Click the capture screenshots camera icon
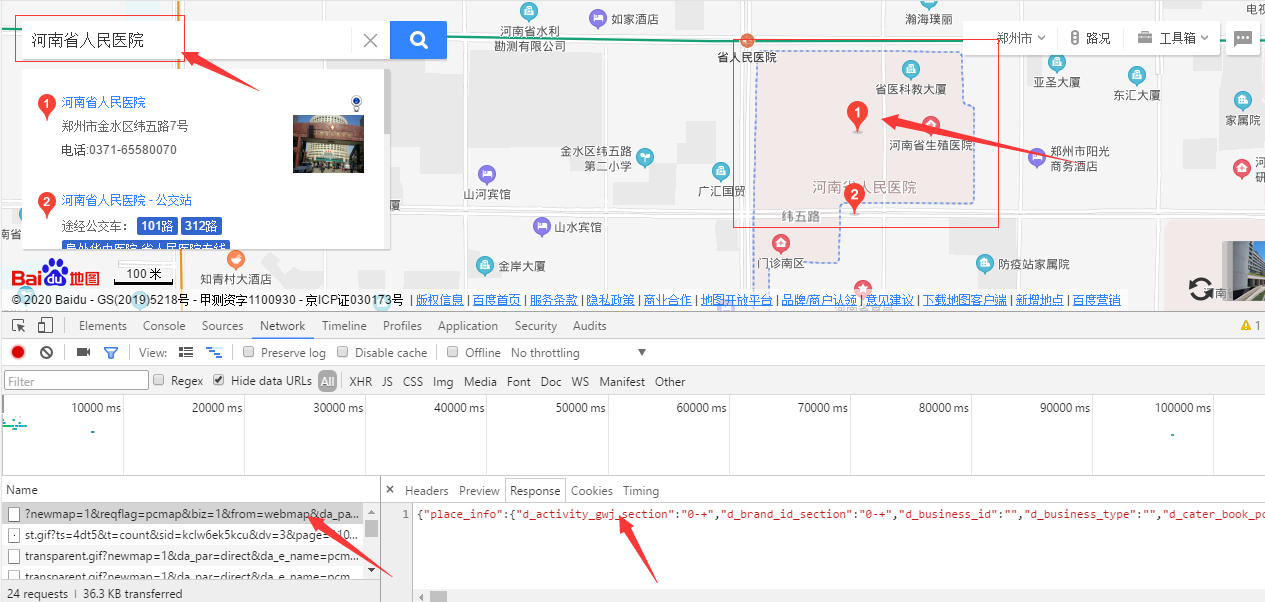Viewport: 1265px width, 602px height. click(84, 352)
